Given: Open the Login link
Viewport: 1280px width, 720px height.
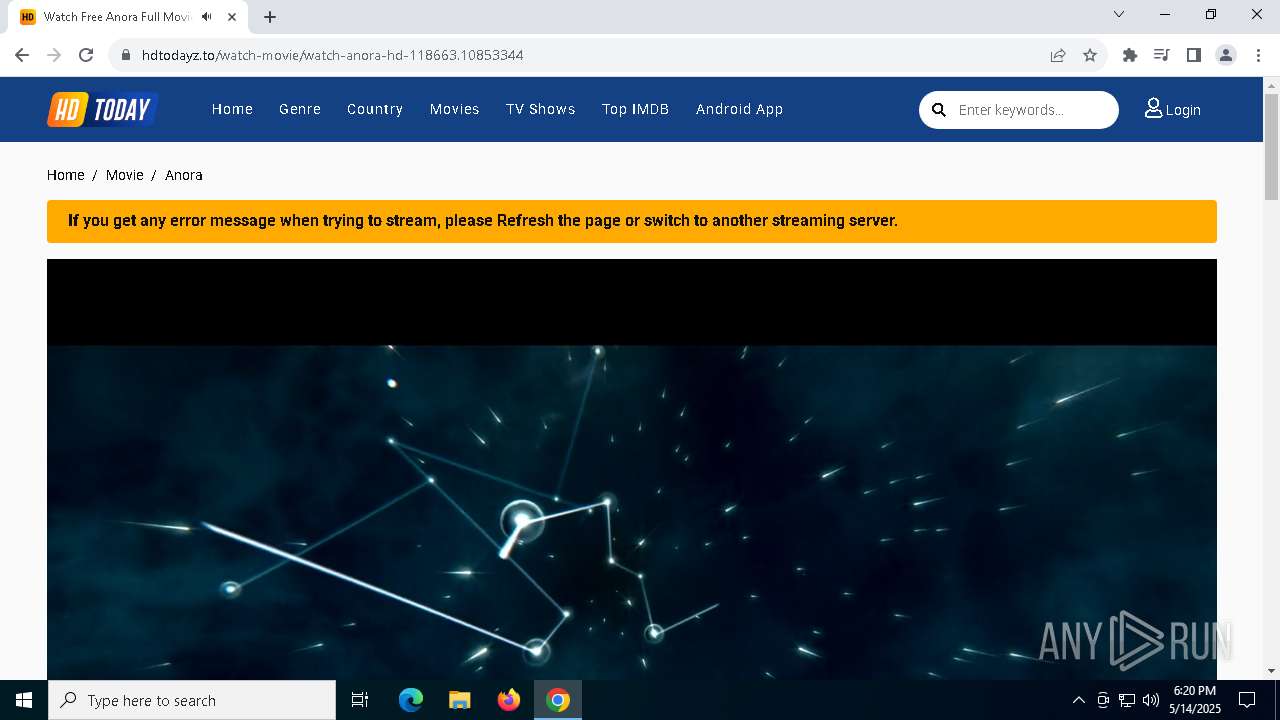Looking at the screenshot, I should (1173, 109).
